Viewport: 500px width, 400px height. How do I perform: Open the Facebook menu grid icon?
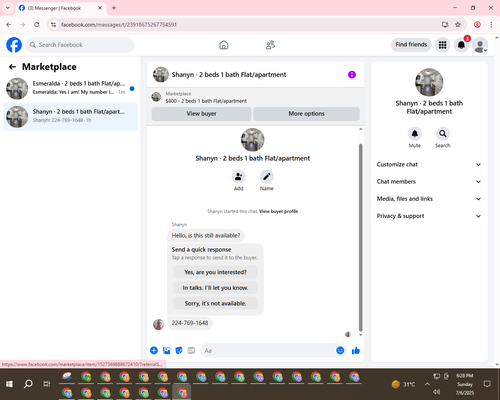point(442,45)
